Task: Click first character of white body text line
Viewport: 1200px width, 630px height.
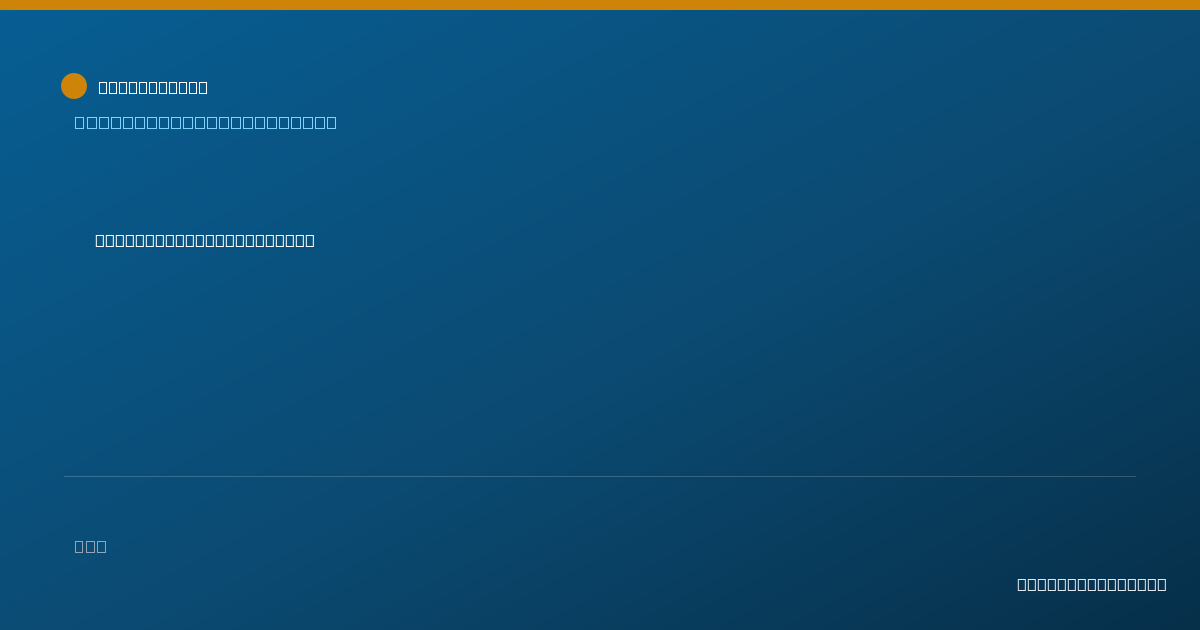Action: coord(100,240)
